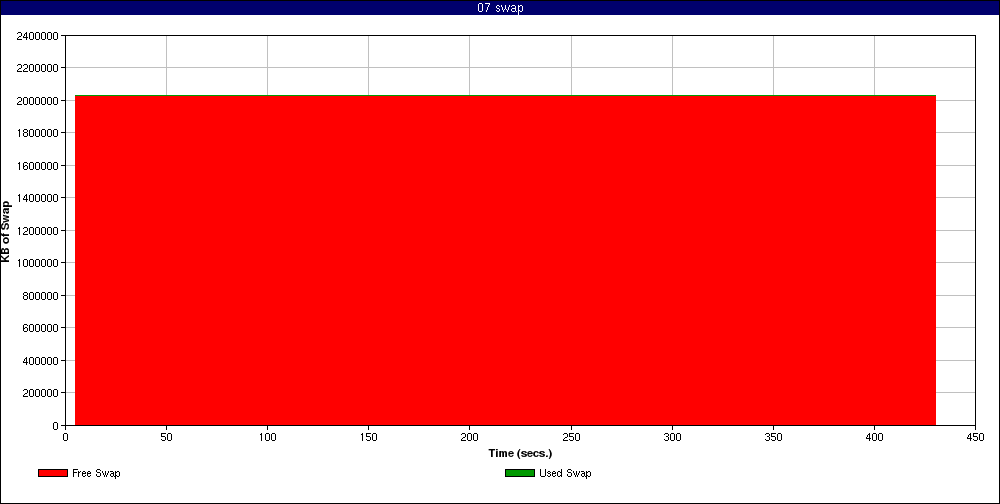Click the green Used Swap legend swatch
The width and height of the screenshot is (1000, 504).
pyautogui.click(x=520, y=473)
